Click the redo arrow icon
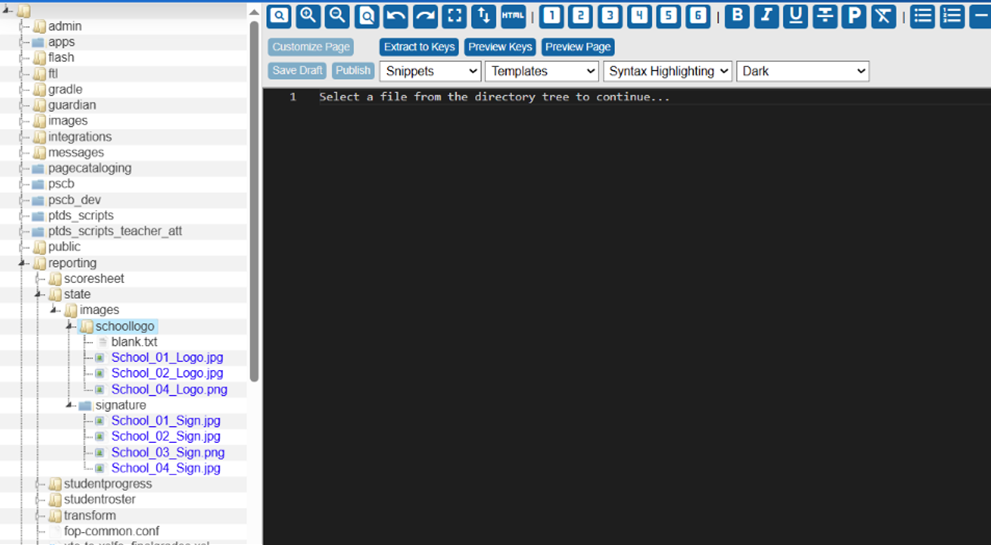This screenshot has width=991, height=545. click(425, 15)
